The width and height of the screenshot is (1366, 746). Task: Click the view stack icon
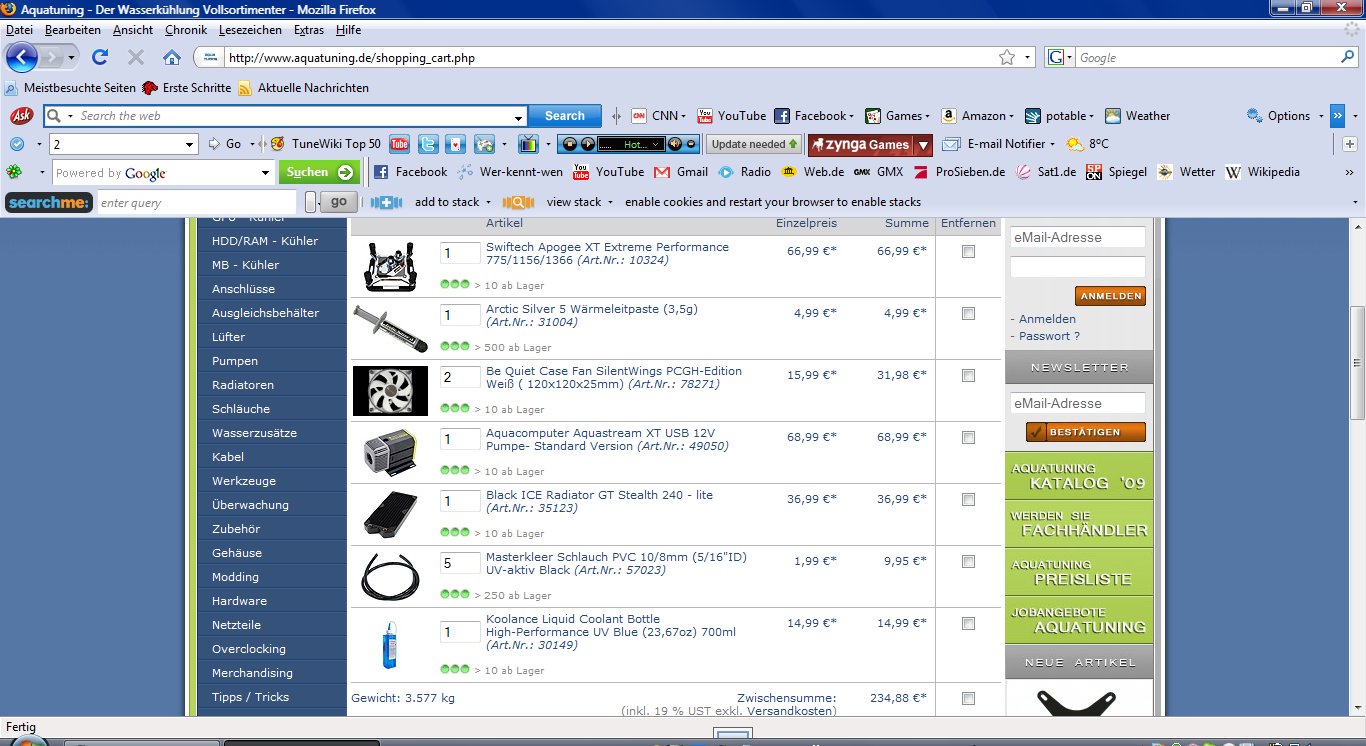[x=518, y=202]
